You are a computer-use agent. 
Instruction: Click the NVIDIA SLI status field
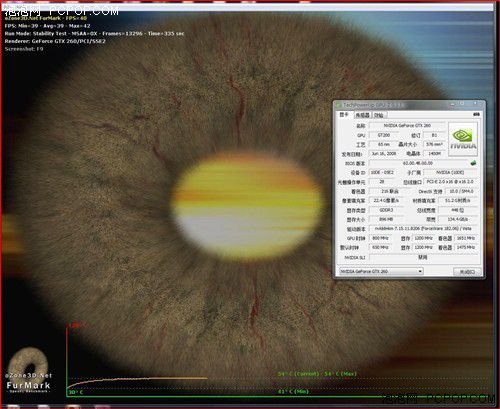tap(423, 257)
